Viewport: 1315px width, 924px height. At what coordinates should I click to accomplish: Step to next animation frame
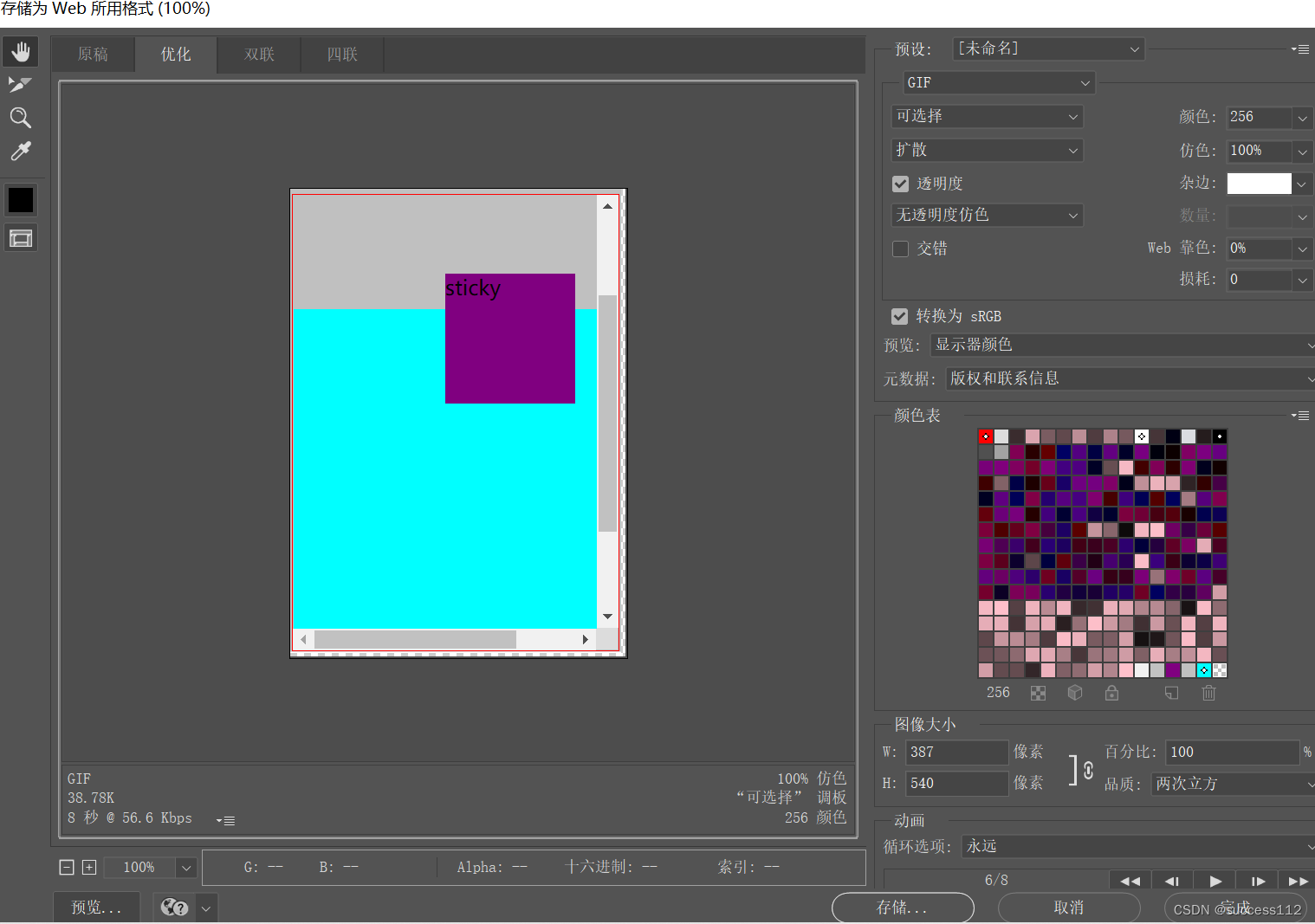click(1258, 881)
